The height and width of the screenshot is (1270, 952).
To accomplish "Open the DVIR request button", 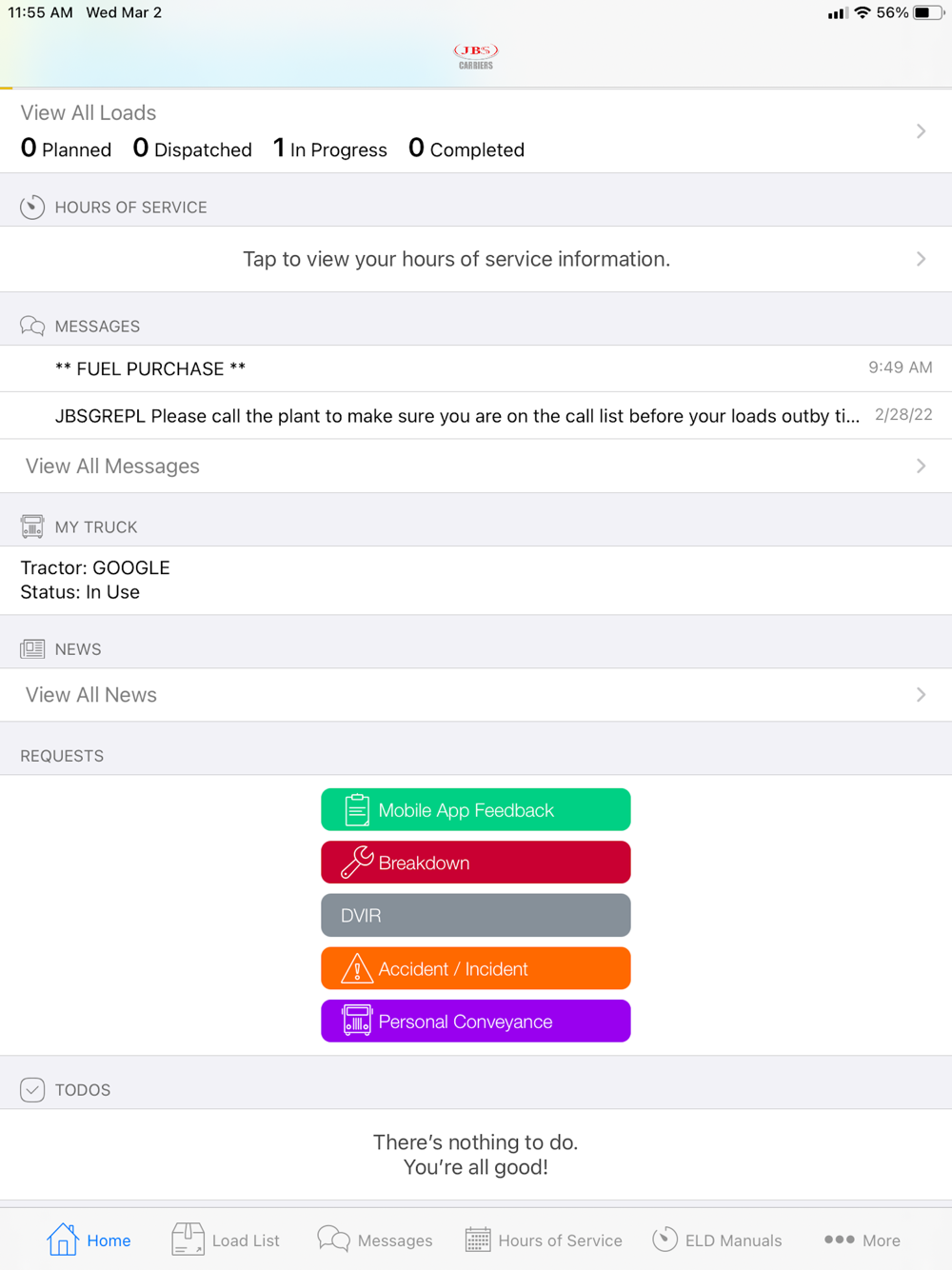I will [x=476, y=916].
